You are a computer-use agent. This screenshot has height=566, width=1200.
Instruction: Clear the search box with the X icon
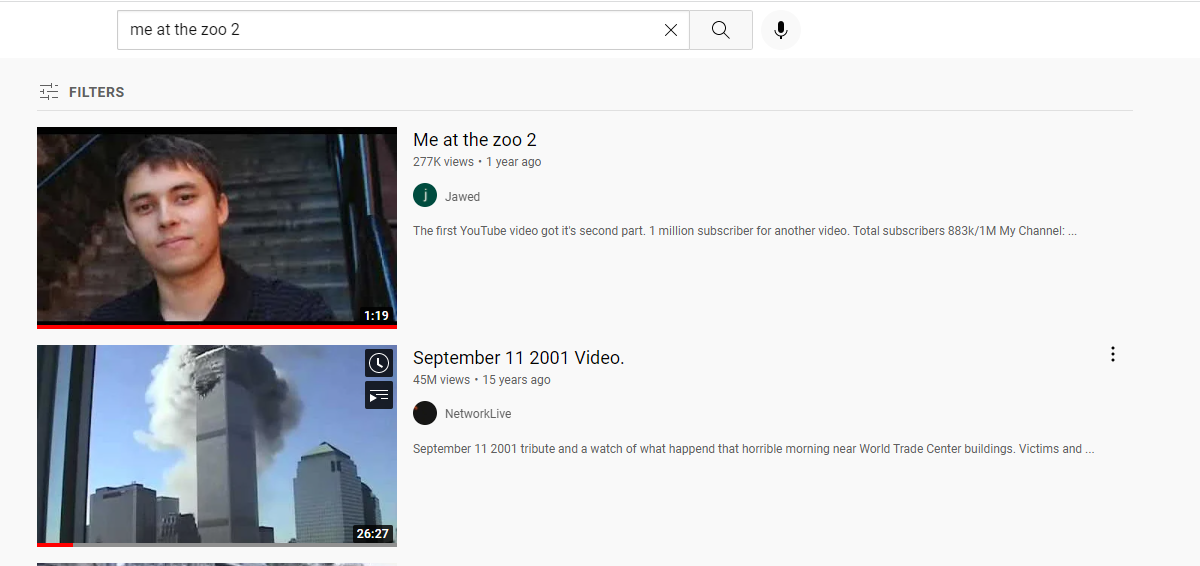671,30
